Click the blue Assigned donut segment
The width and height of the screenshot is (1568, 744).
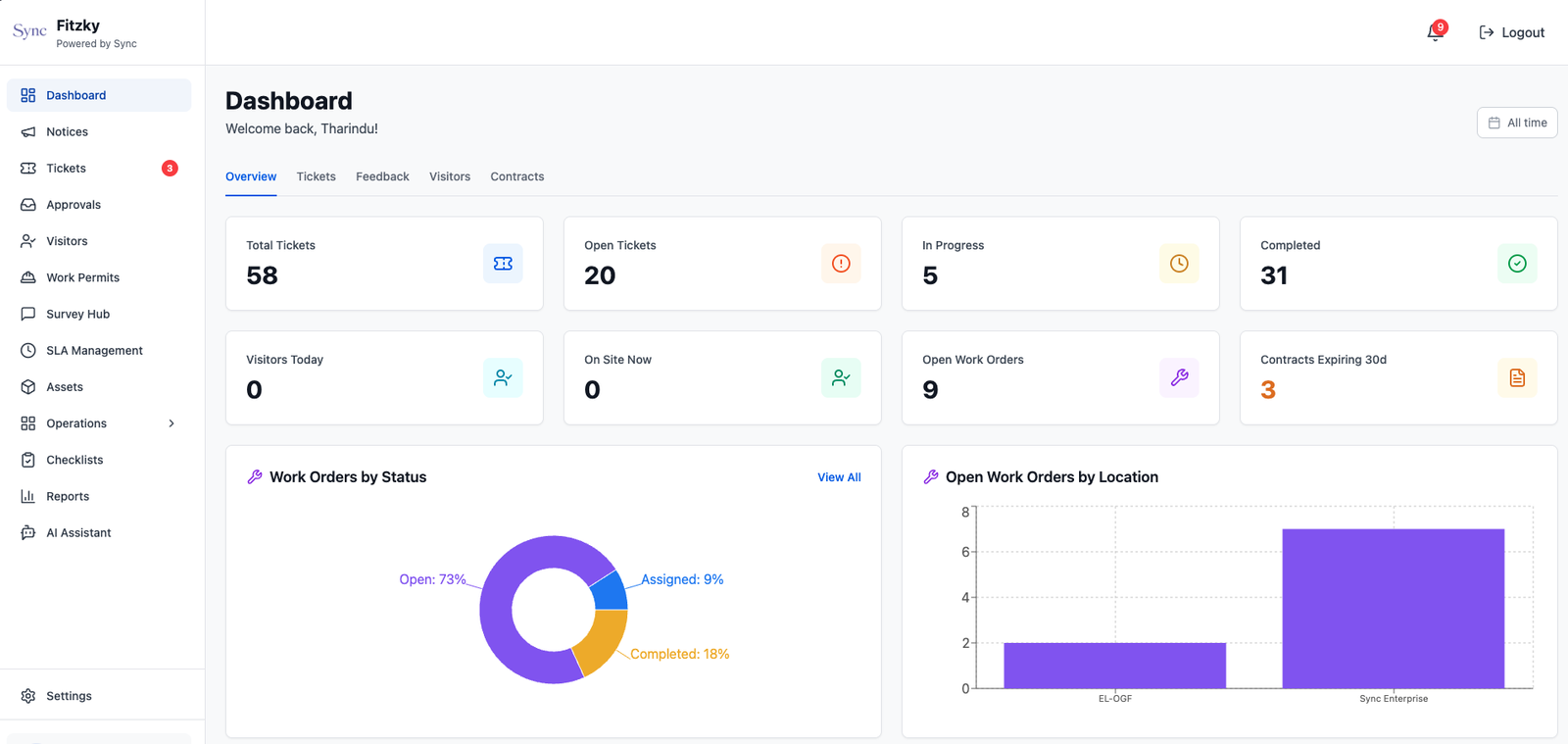(x=610, y=592)
